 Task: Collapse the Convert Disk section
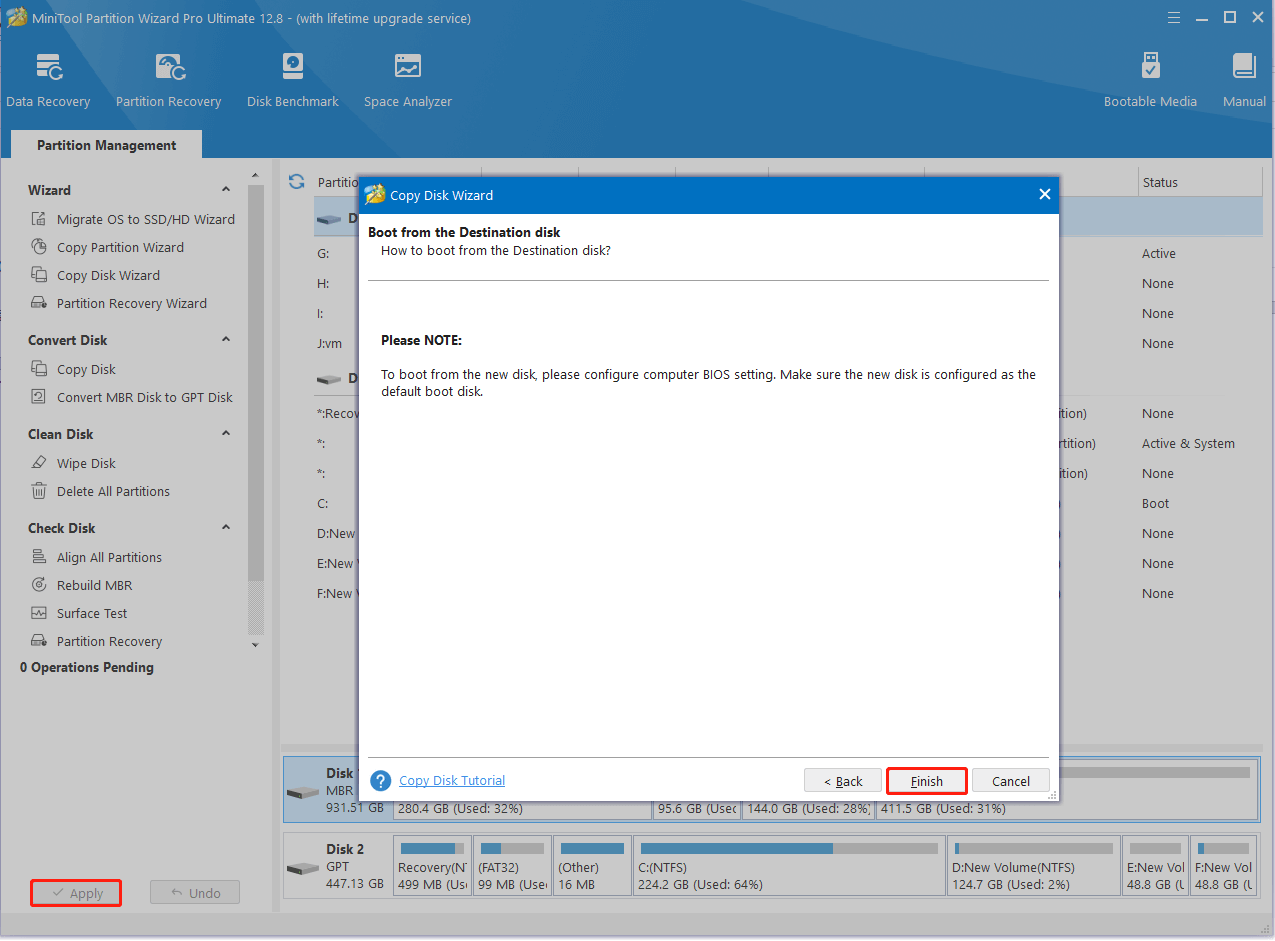pos(226,340)
